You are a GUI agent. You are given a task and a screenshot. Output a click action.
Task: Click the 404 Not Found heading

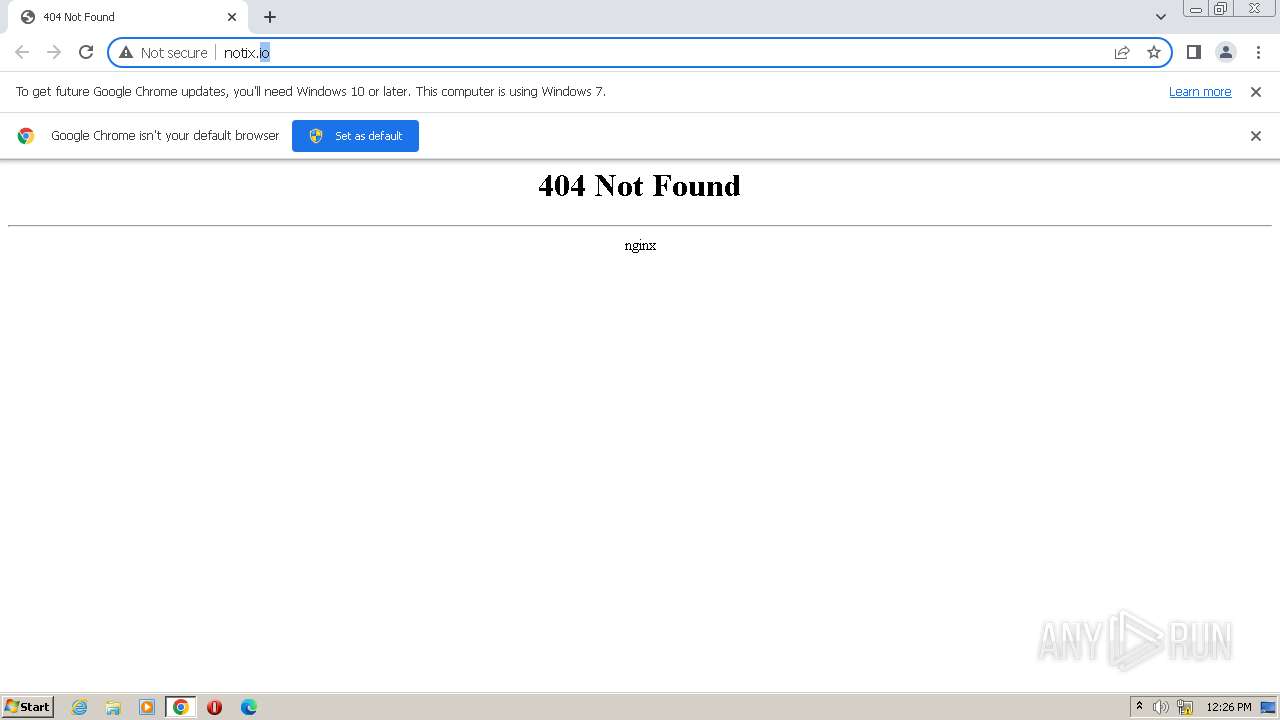(639, 186)
